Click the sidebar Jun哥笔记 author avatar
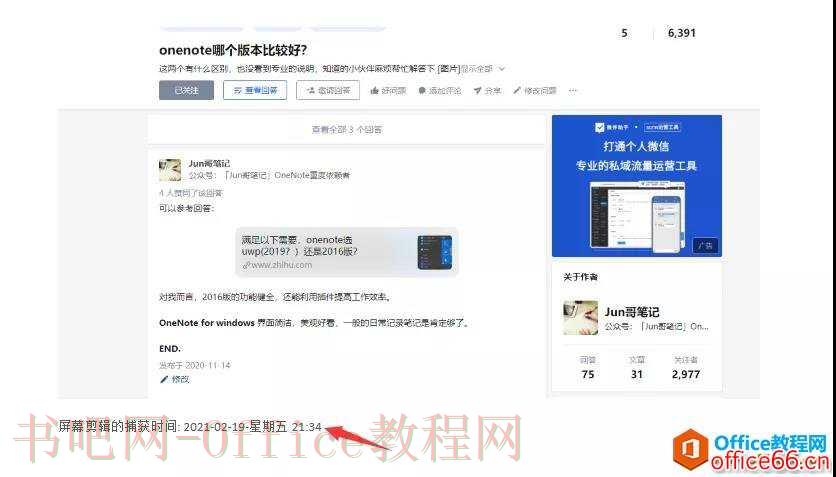The width and height of the screenshot is (836, 477). tap(581, 318)
